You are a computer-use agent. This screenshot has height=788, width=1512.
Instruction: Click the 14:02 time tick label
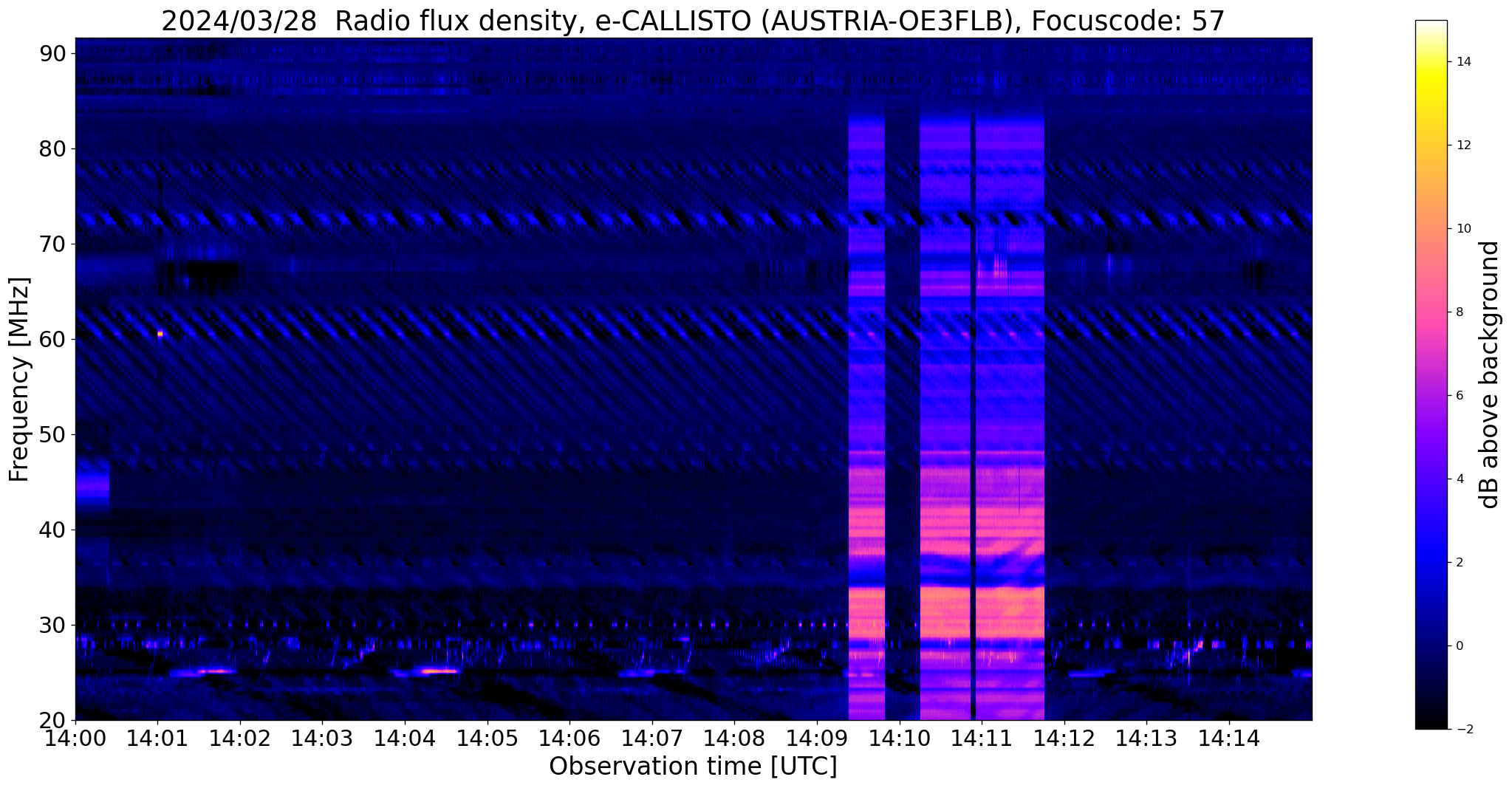239,739
